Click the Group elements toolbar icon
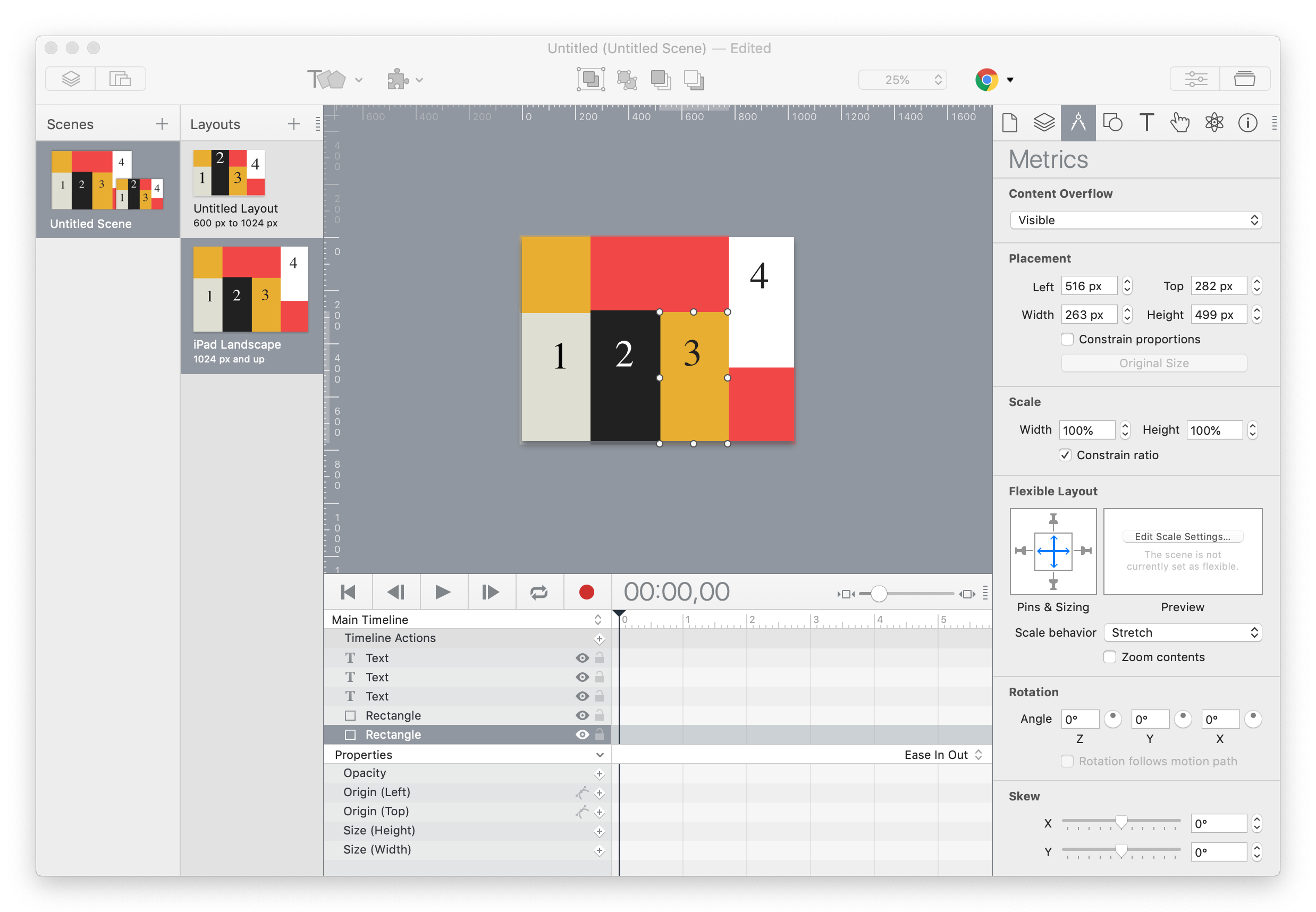 click(x=590, y=79)
